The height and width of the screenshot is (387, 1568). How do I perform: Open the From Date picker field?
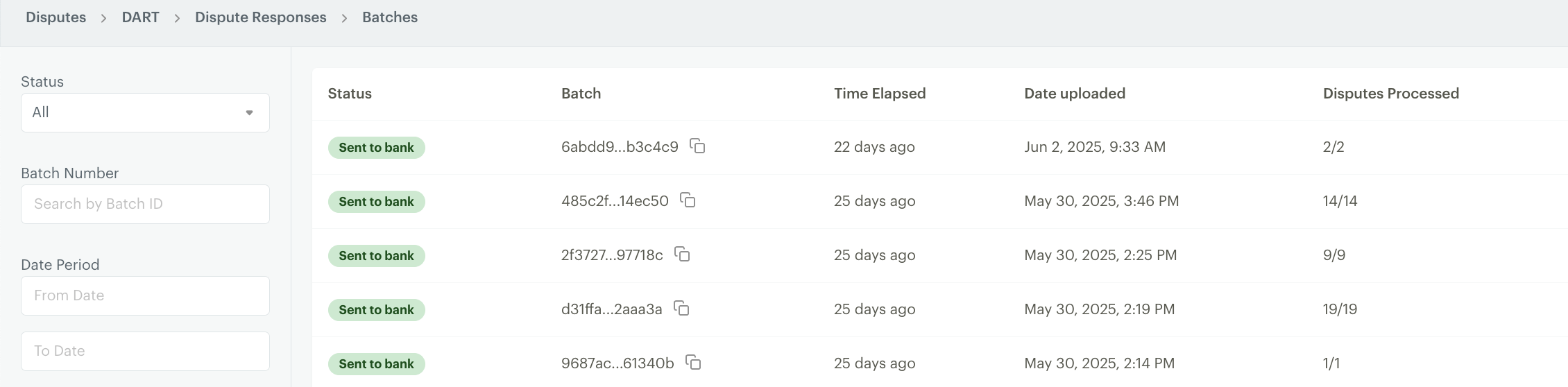tap(145, 295)
